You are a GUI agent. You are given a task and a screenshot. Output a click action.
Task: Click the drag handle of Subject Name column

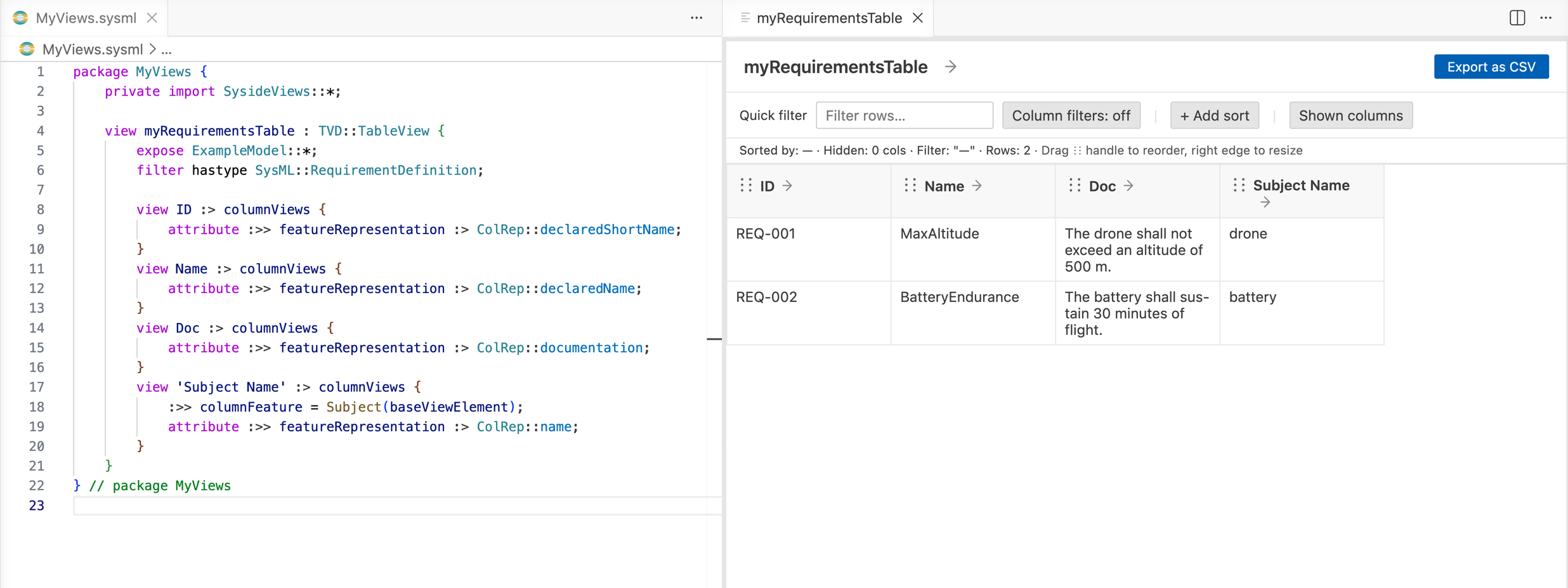click(x=1239, y=185)
